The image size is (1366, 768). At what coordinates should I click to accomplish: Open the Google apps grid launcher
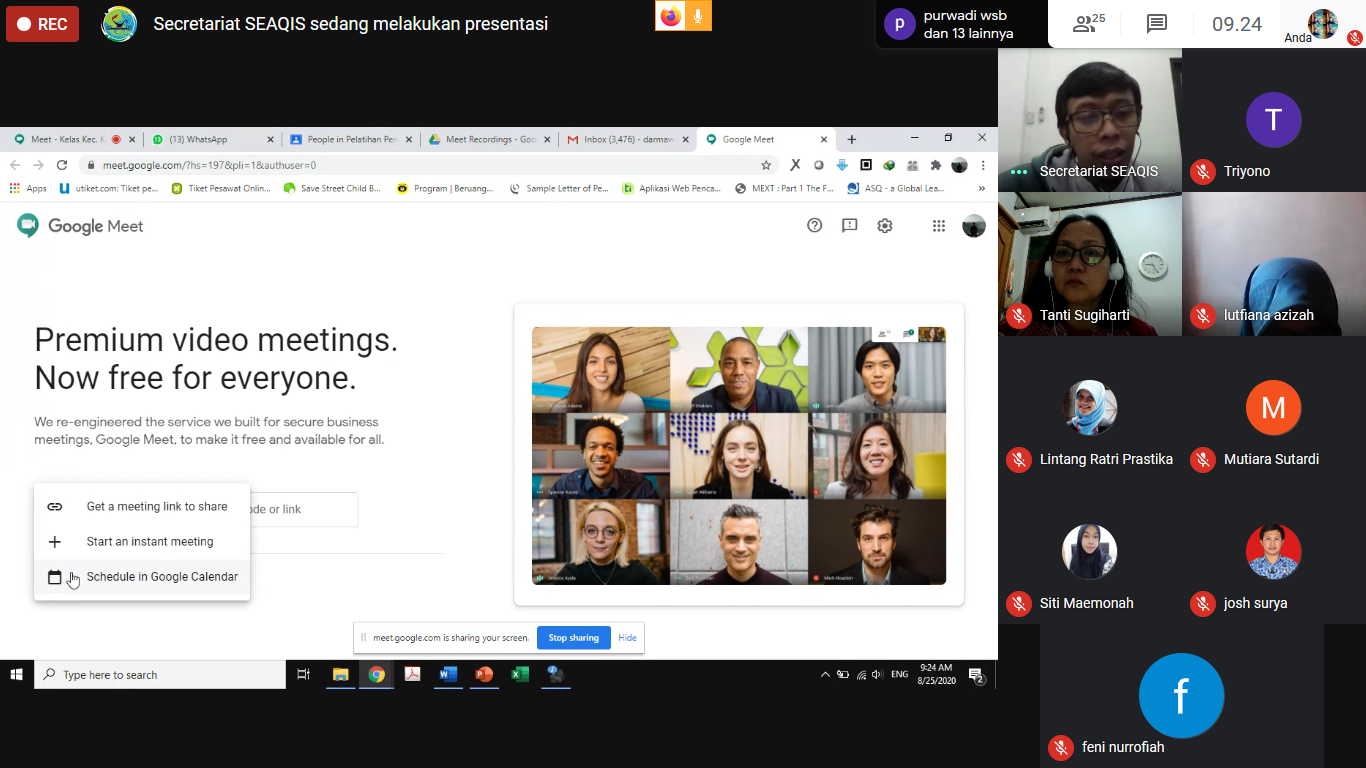point(938,226)
